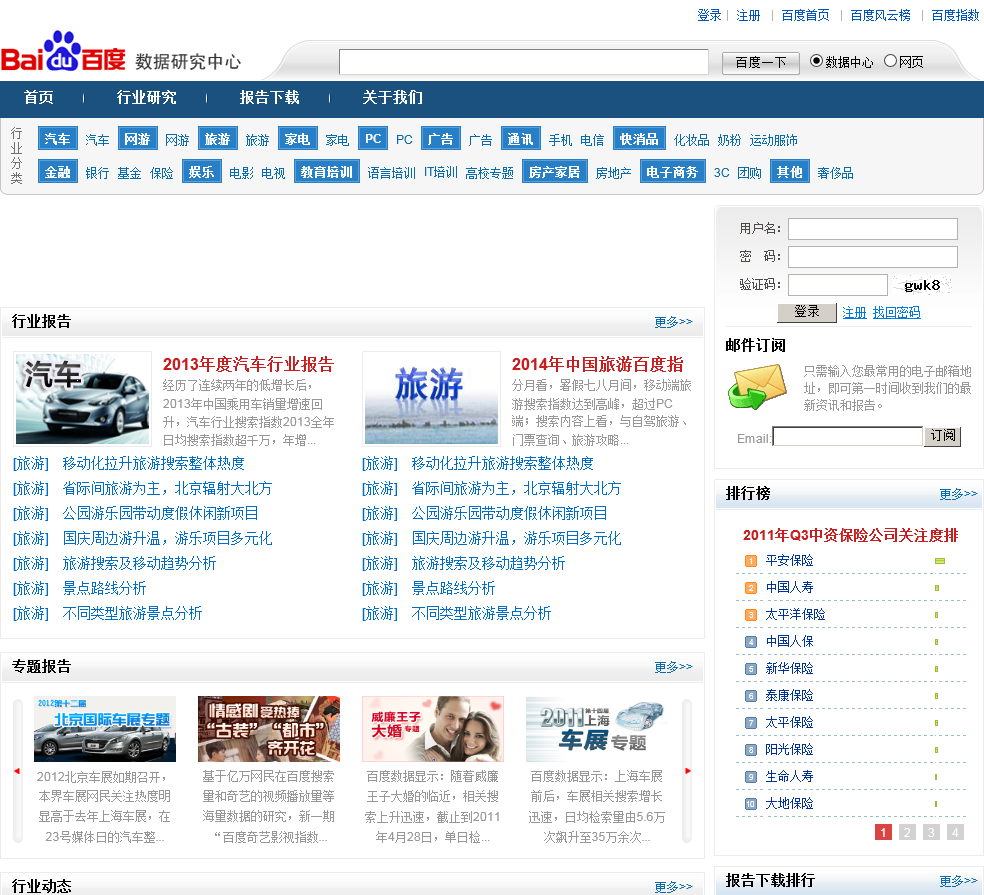
Task: Open the 威廉王子大婚 thumbnail
Action: [433, 729]
